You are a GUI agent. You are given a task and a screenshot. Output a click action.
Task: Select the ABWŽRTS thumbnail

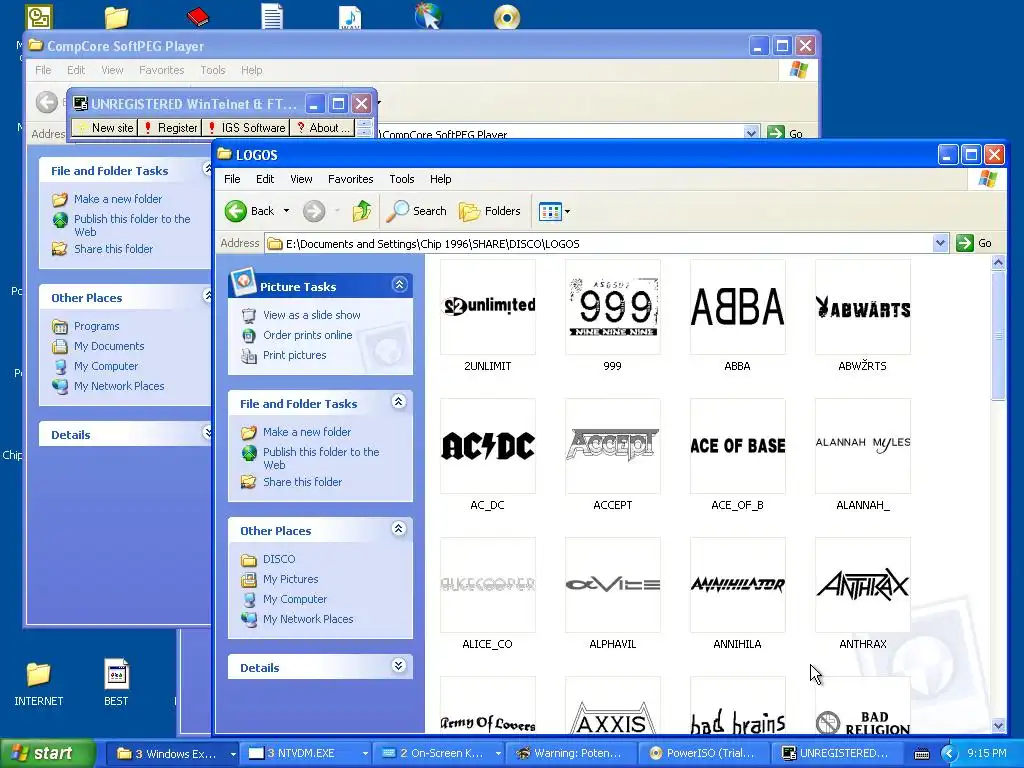point(863,308)
